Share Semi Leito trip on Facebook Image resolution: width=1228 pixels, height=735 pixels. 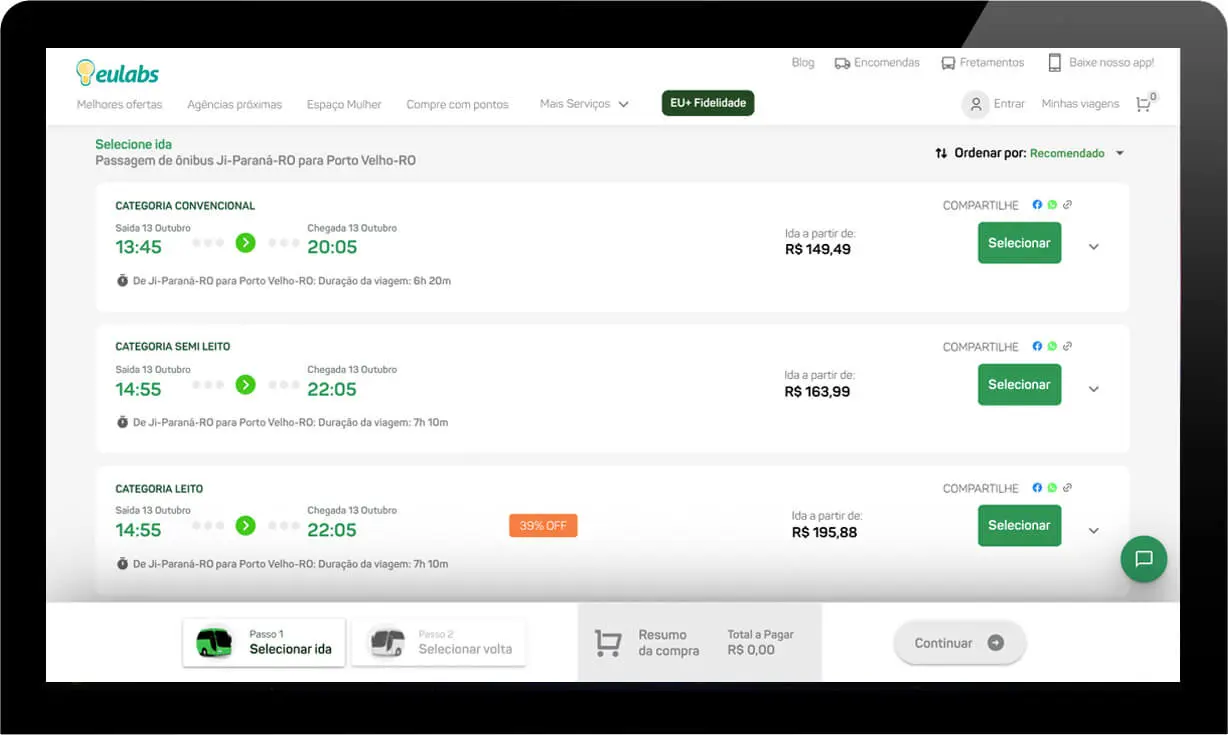click(x=1037, y=346)
